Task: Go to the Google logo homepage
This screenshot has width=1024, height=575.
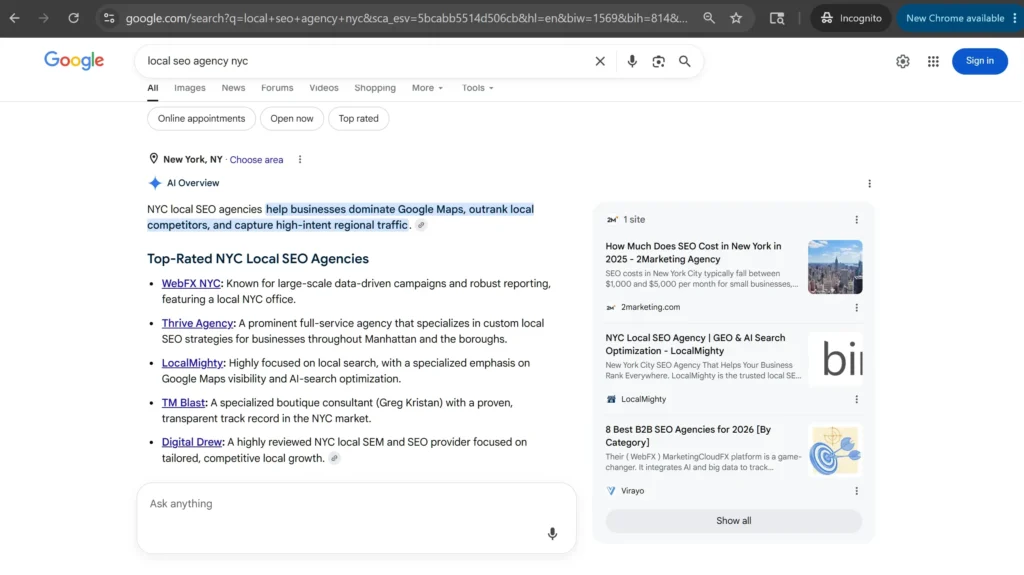Action: pos(74,61)
